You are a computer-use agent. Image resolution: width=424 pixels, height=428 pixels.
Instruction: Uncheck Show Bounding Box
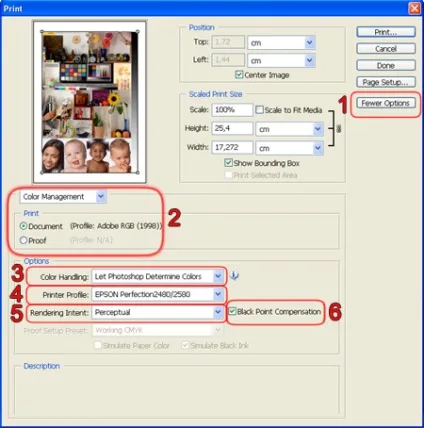pos(228,163)
